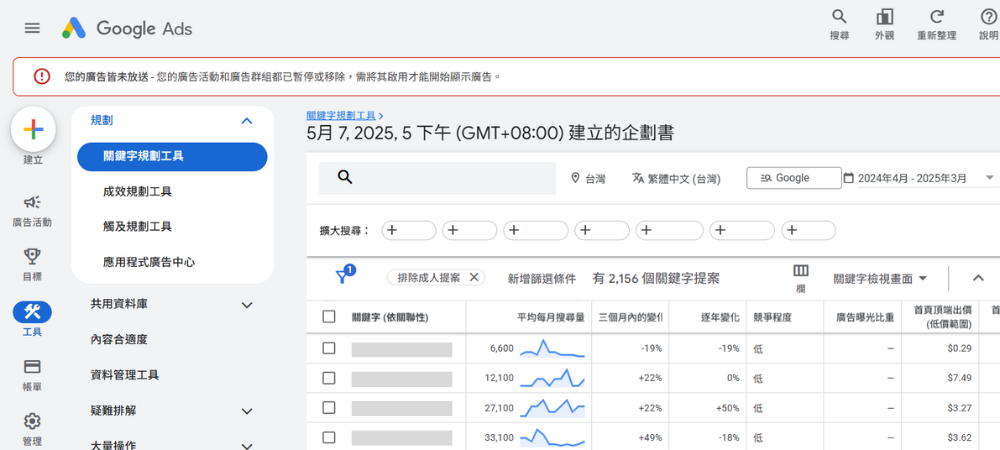Click the 有 2,156 個關鍵字提案 text

[x=656, y=279]
